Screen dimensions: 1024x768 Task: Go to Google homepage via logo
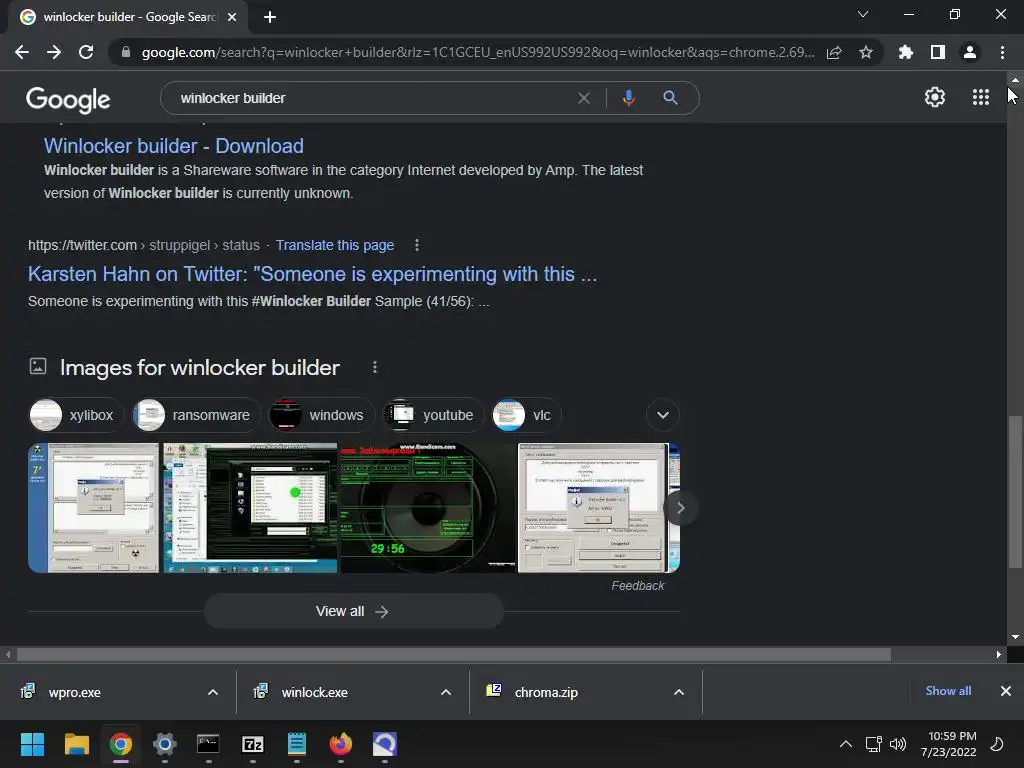pyautogui.click(x=68, y=99)
